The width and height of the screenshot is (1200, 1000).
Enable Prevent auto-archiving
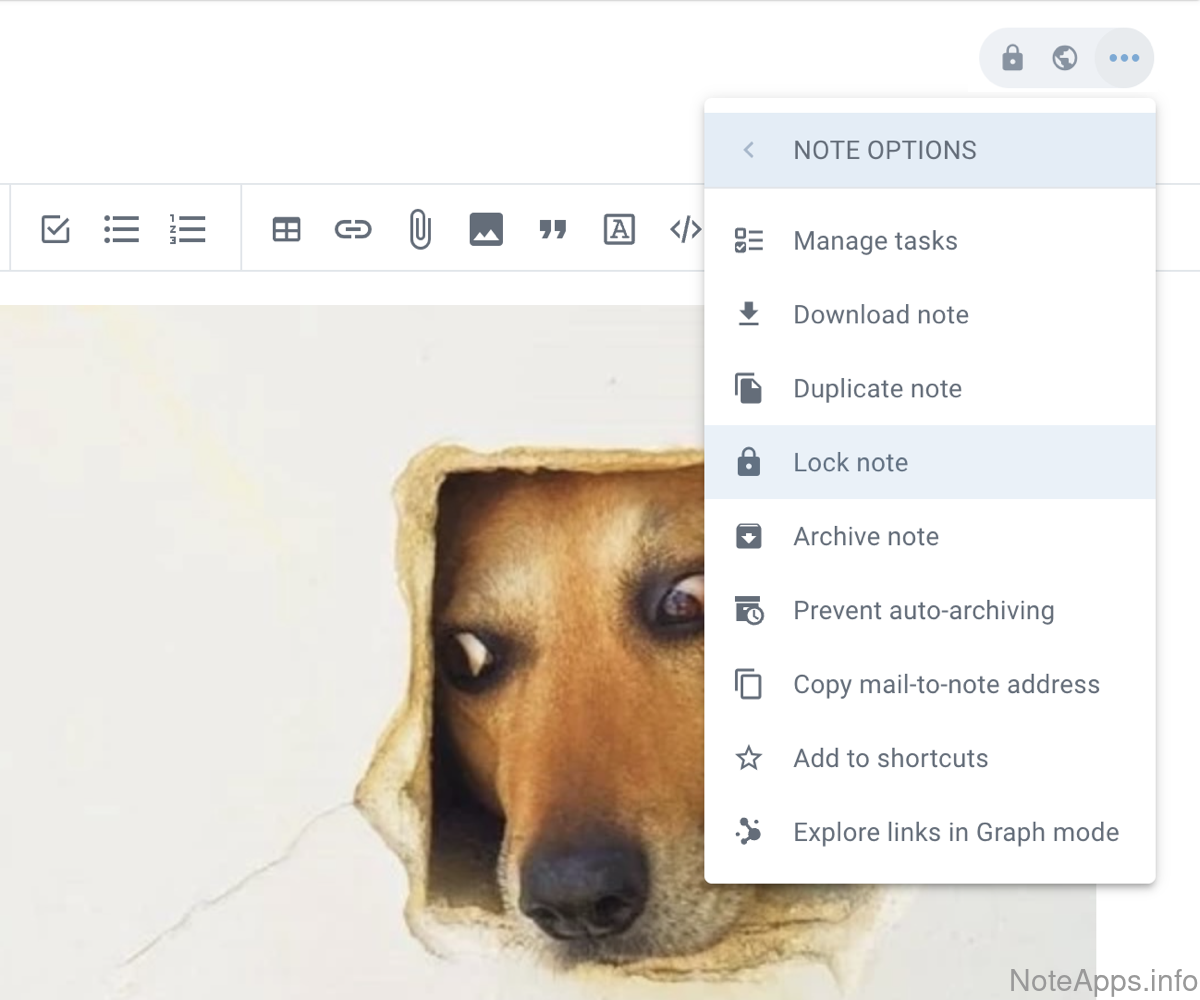(923, 611)
